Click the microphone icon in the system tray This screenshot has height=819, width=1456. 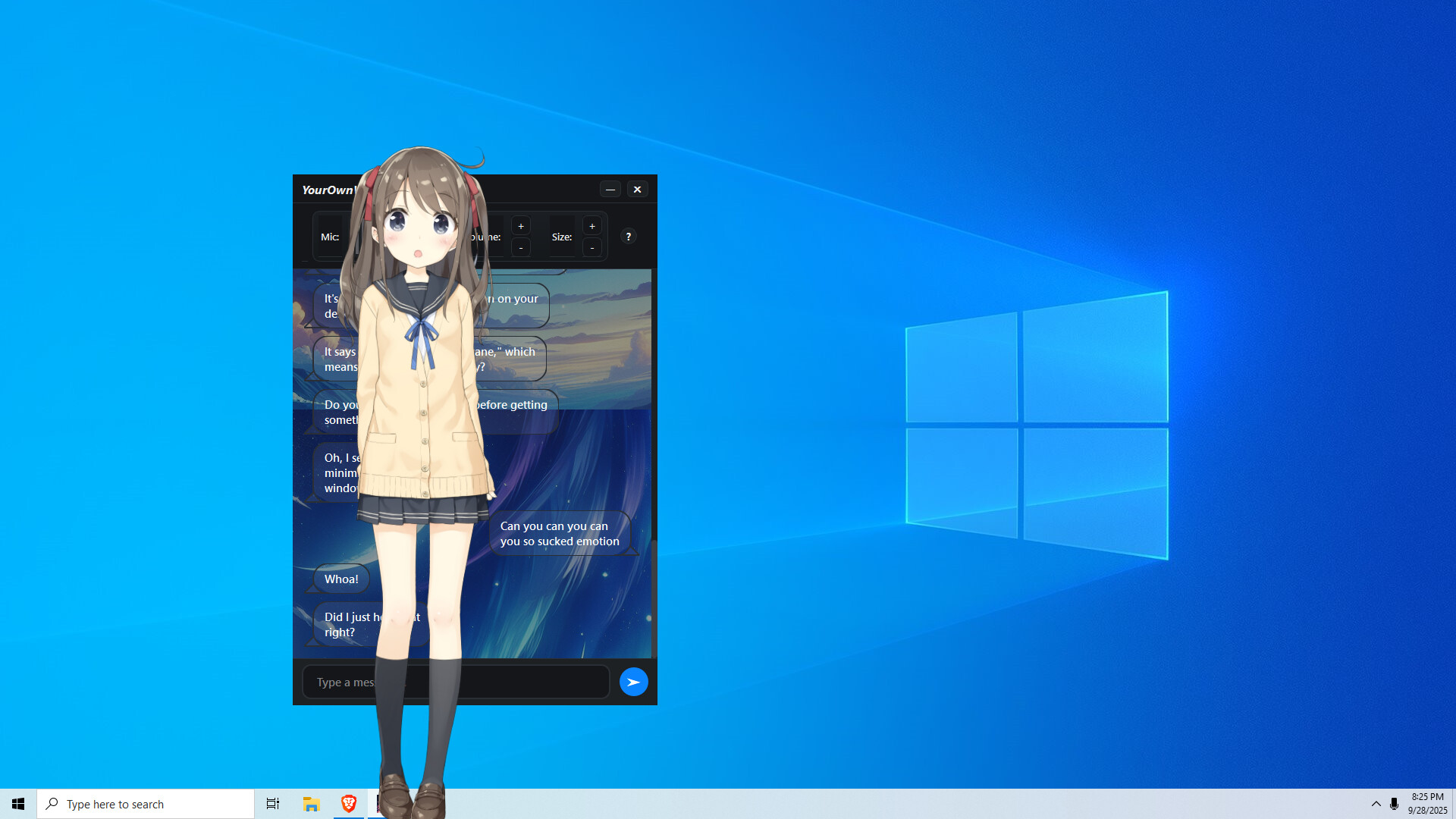[1394, 803]
